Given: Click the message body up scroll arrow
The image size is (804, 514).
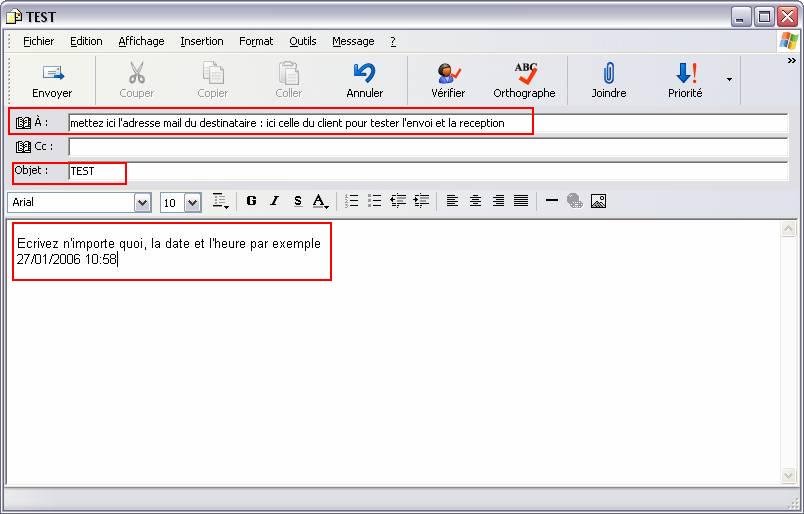Looking at the screenshot, I should click(x=789, y=229).
